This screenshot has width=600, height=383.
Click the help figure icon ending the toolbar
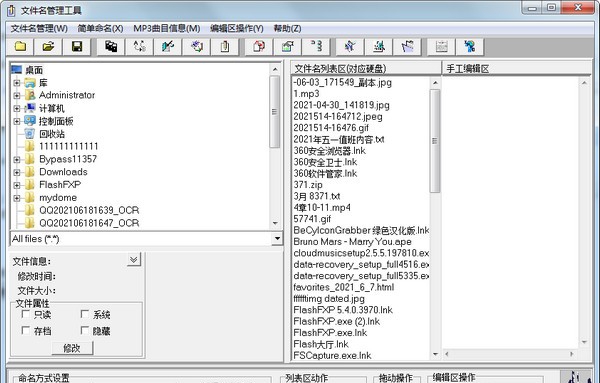coord(470,47)
